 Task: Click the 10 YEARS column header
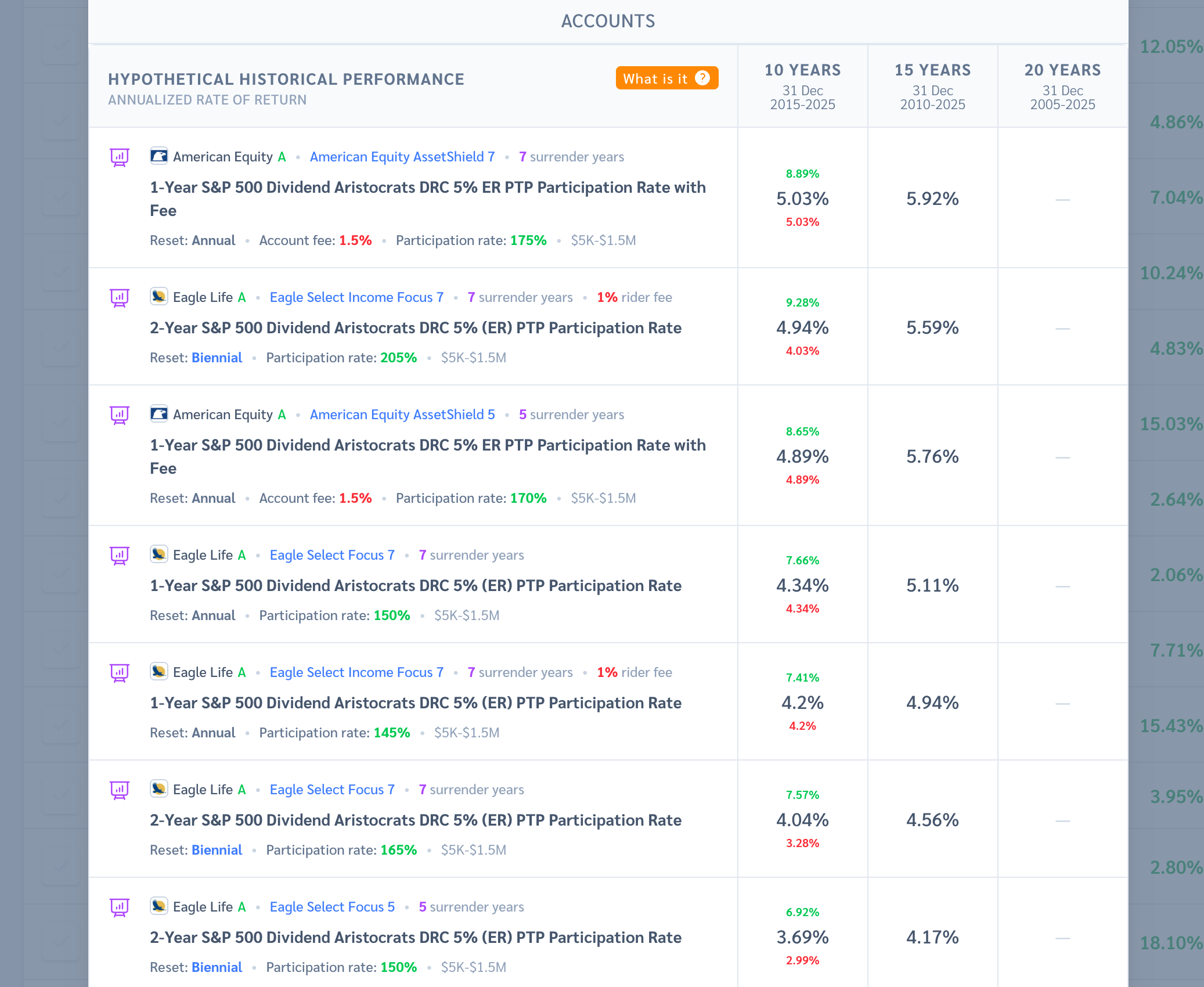[x=803, y=87]
